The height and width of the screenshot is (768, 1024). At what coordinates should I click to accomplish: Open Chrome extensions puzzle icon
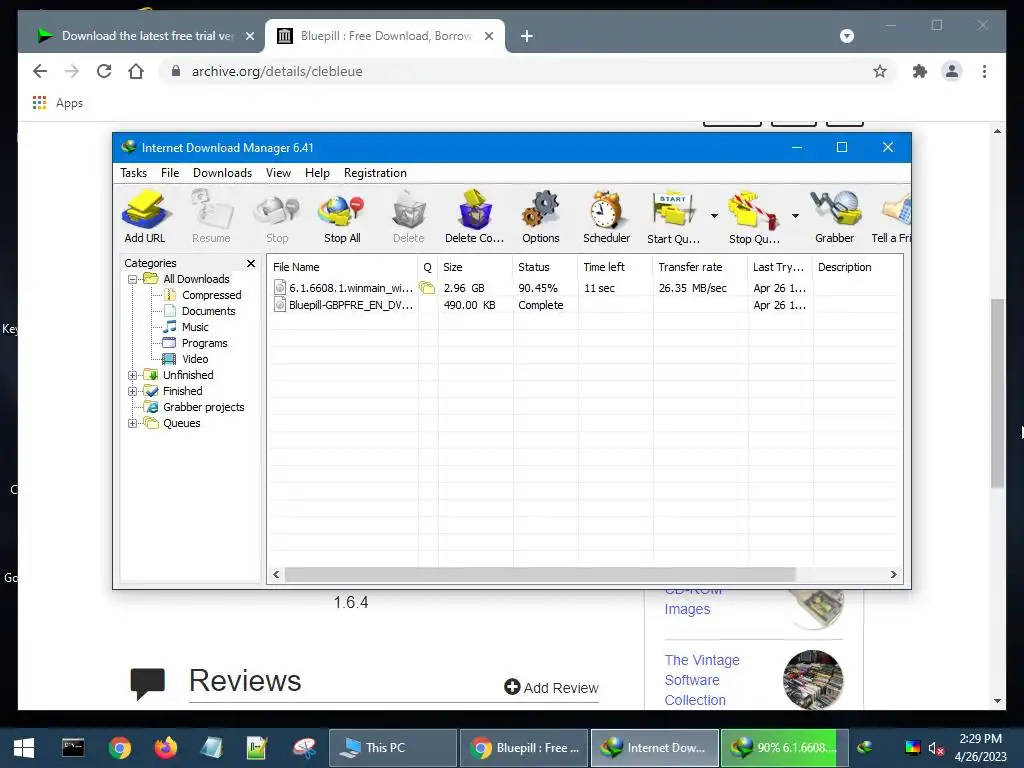click(x=920, y=71)
